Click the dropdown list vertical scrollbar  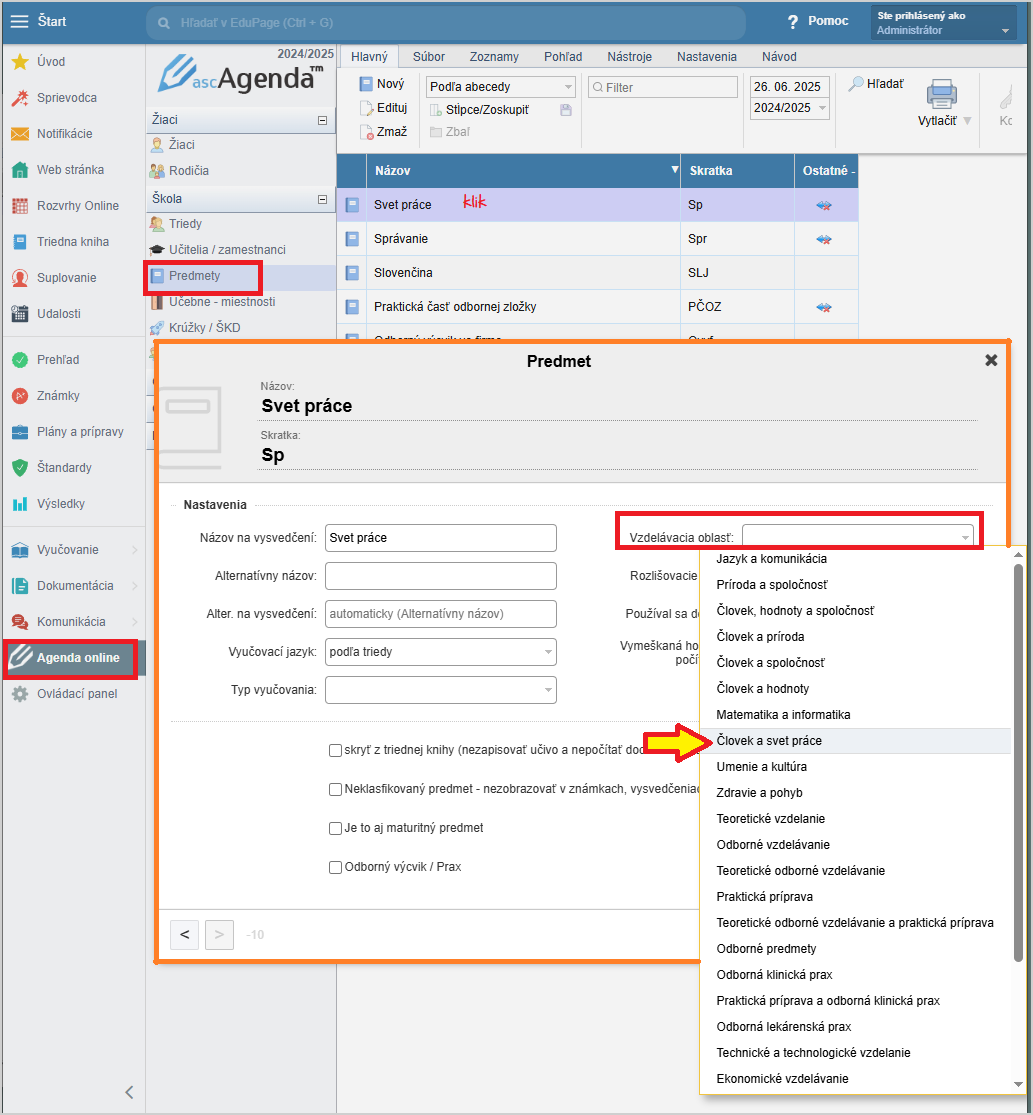tap(1019, 760)
